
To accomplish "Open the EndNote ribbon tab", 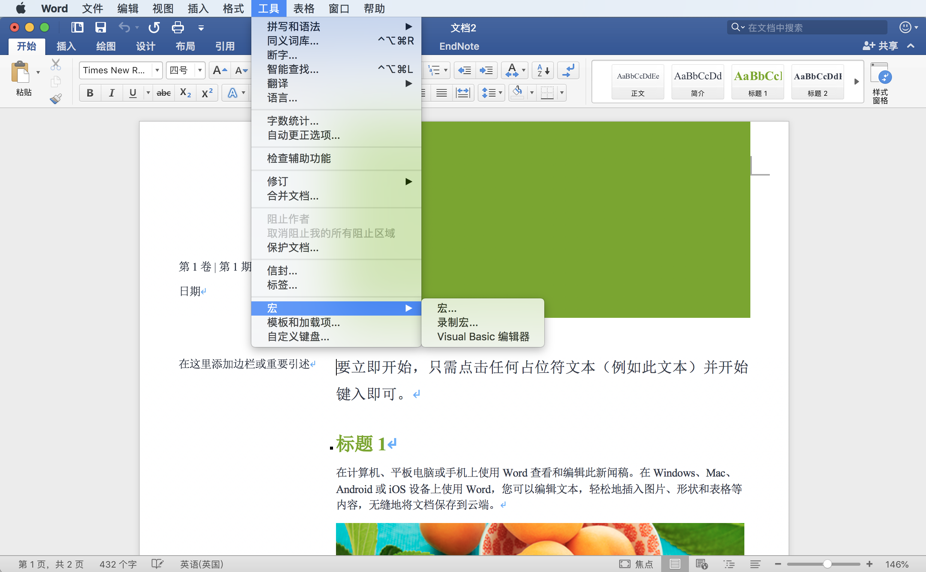I will tap(459, 46).
